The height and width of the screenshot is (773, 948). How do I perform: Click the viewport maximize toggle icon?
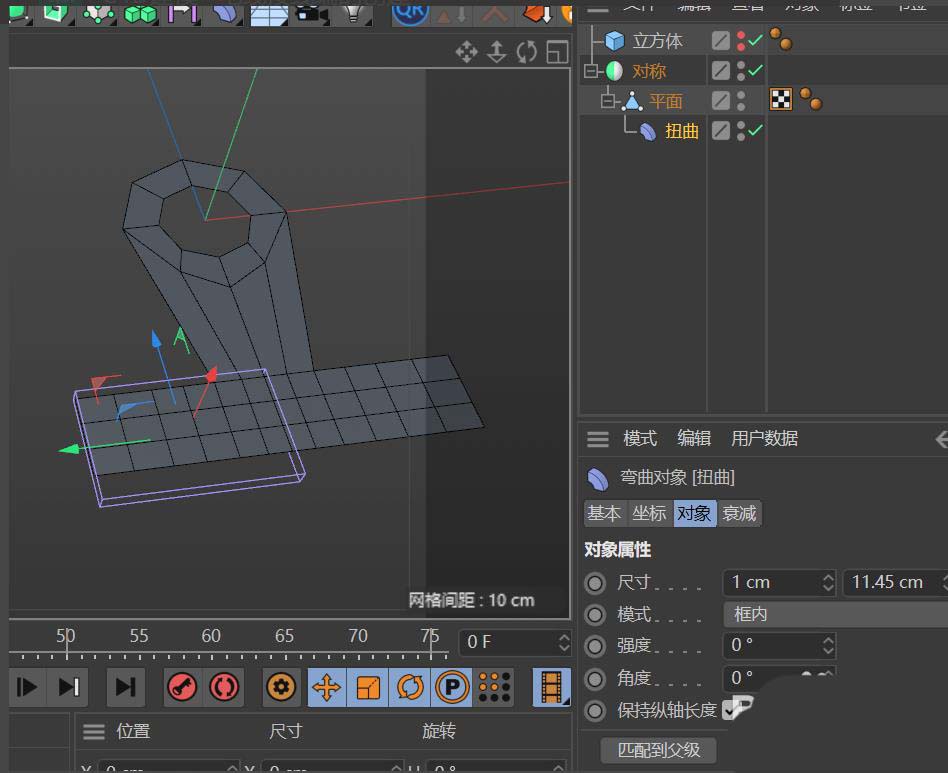click(557, 52)
